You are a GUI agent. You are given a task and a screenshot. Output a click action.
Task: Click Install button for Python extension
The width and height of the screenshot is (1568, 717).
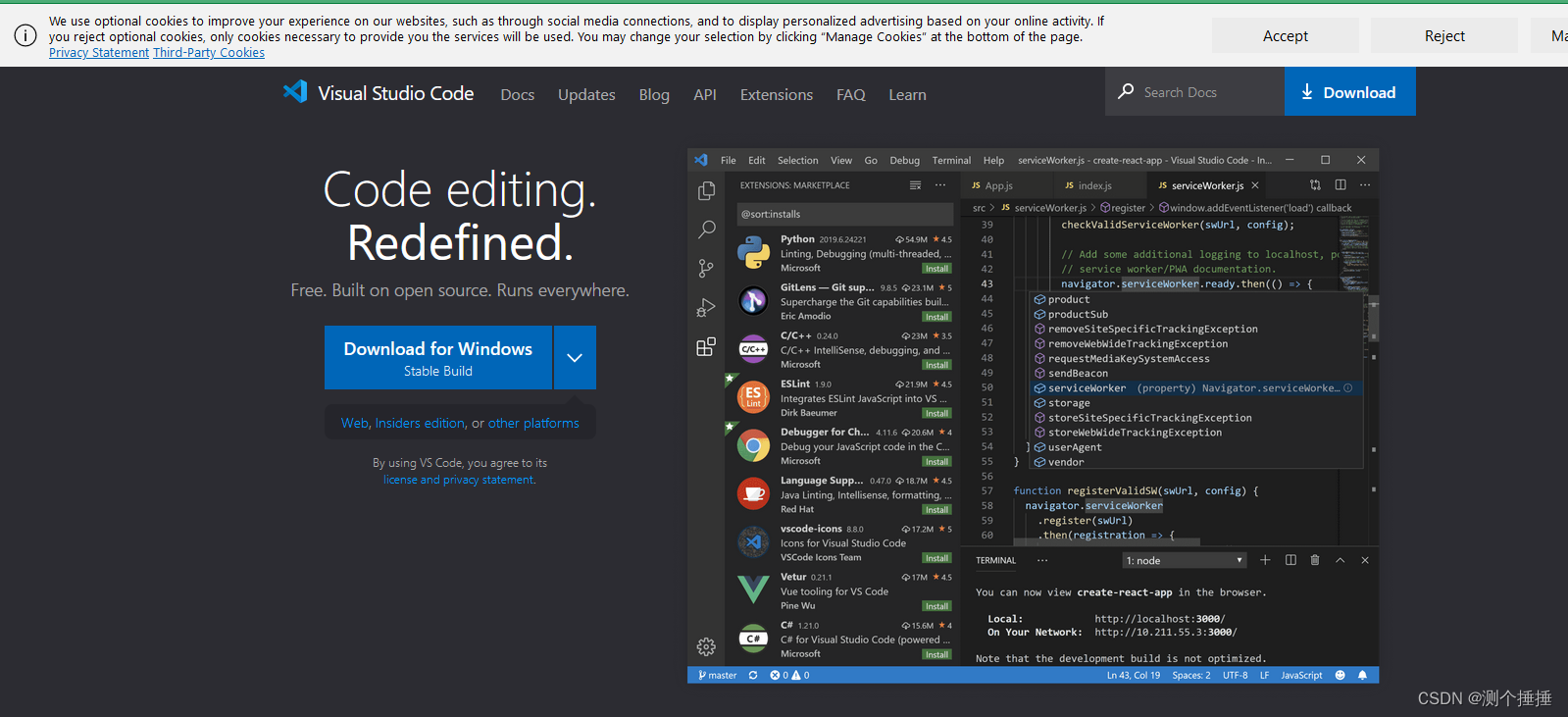point(936,269)
